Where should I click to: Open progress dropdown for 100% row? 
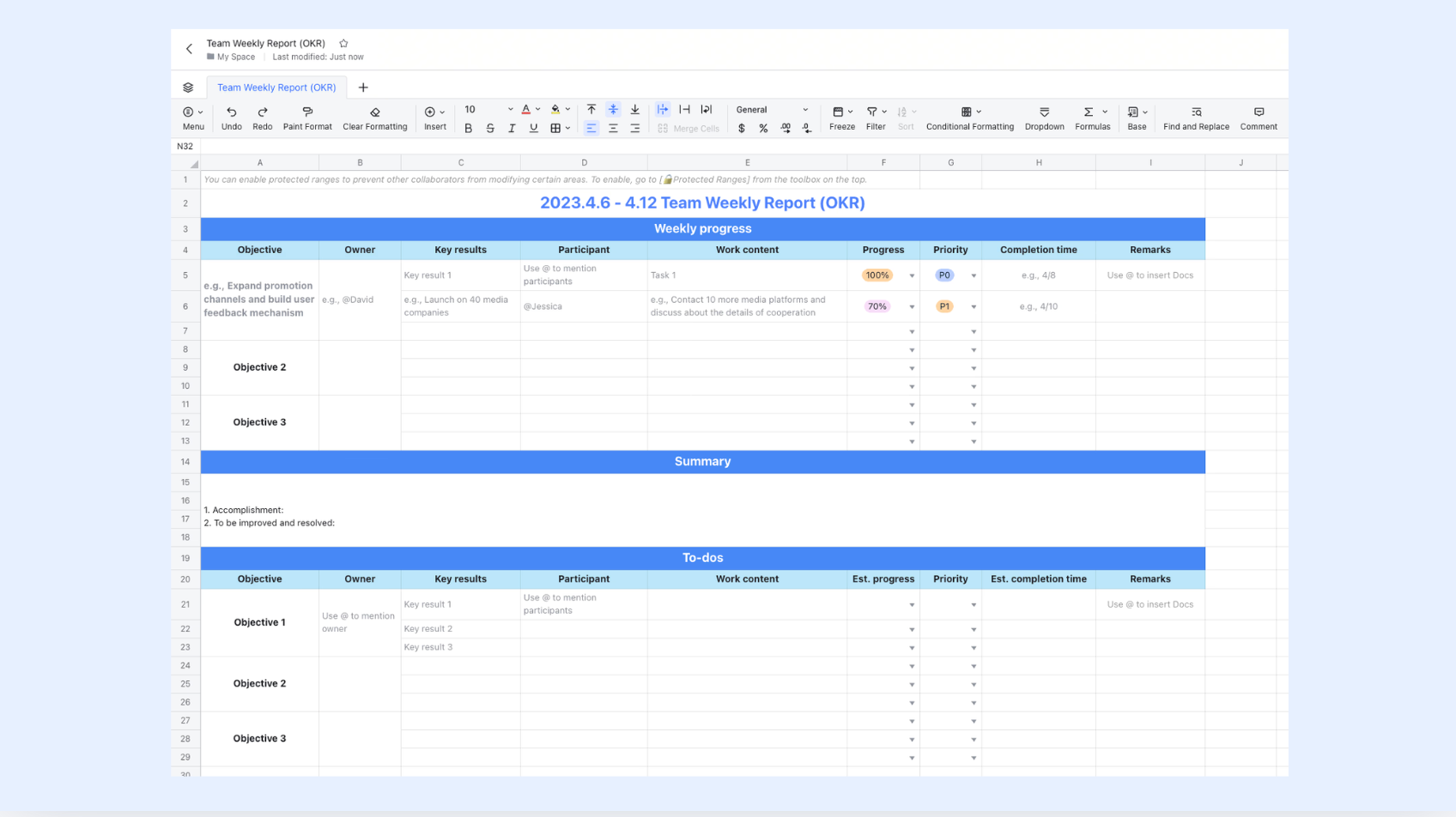(x=912, y=276)
